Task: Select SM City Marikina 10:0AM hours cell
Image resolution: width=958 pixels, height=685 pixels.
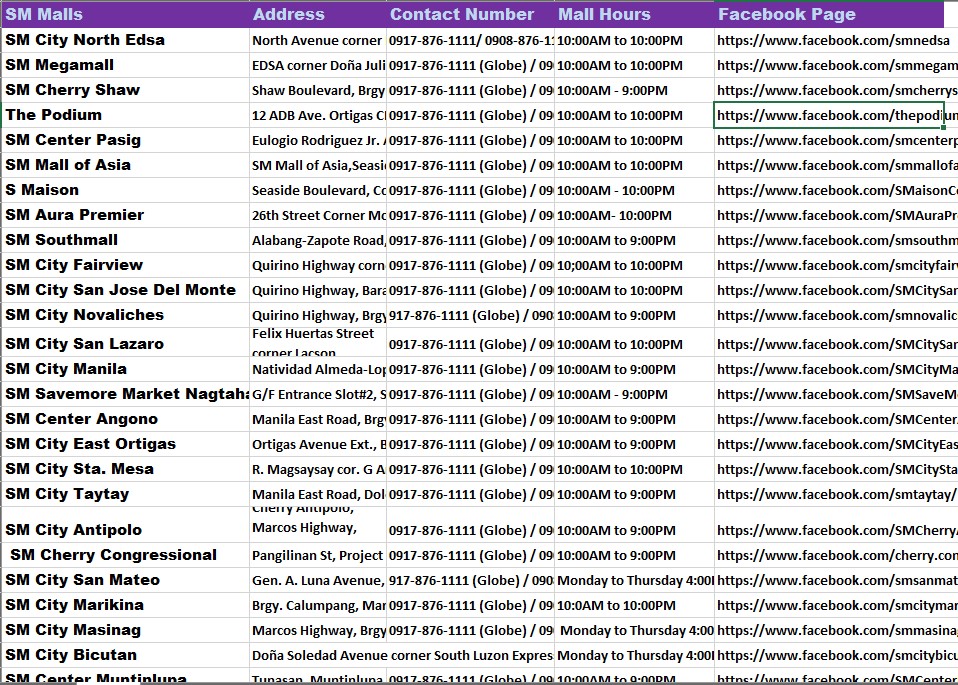Action: [634, 606]
